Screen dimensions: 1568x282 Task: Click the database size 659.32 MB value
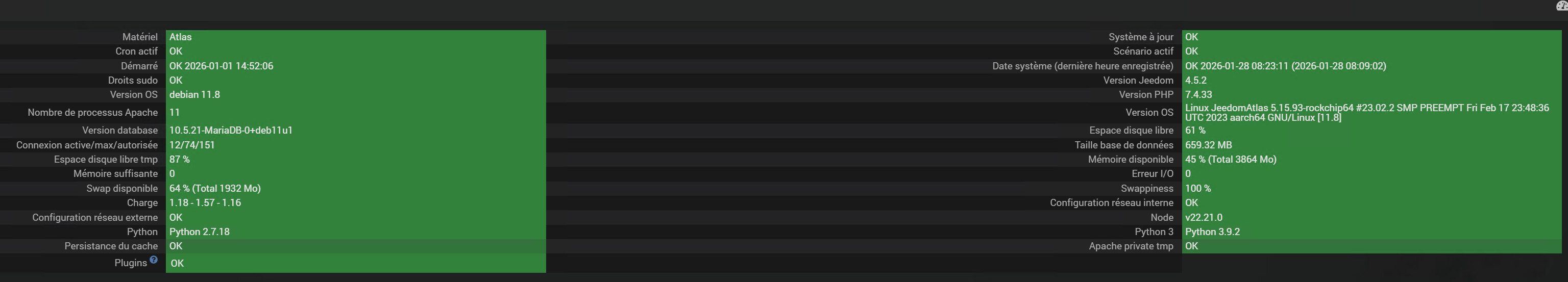(x=1208, y=145)
